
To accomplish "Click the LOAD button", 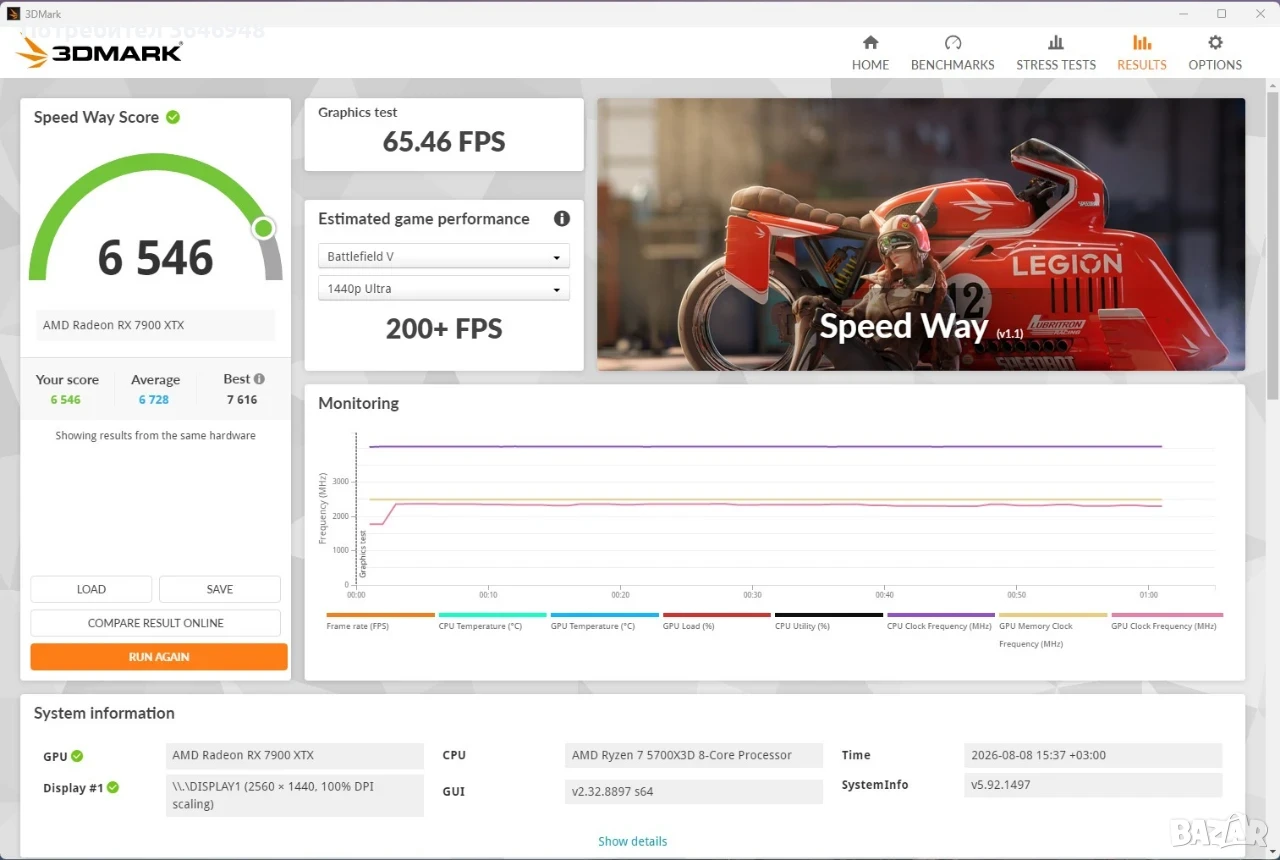I will (91, 589).
